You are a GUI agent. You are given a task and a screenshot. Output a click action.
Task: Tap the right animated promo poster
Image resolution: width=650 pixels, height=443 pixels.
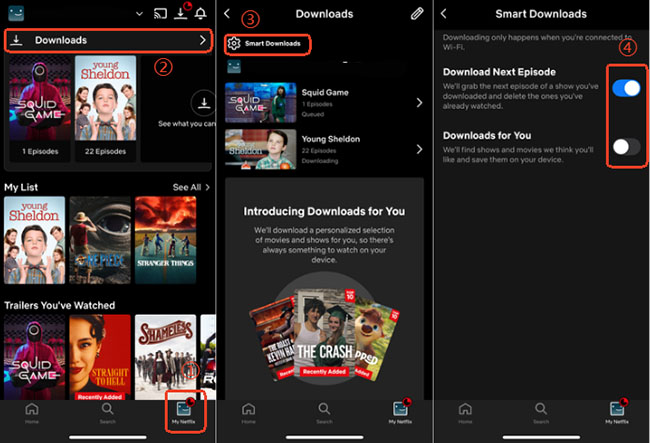(375, 341)
